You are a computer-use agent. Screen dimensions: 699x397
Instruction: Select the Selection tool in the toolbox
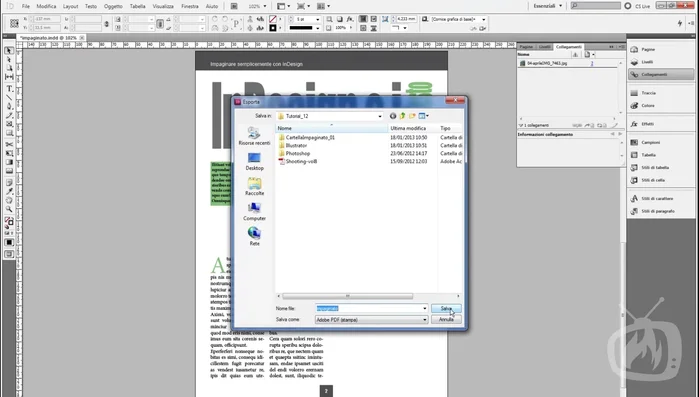tap(9, 51)
